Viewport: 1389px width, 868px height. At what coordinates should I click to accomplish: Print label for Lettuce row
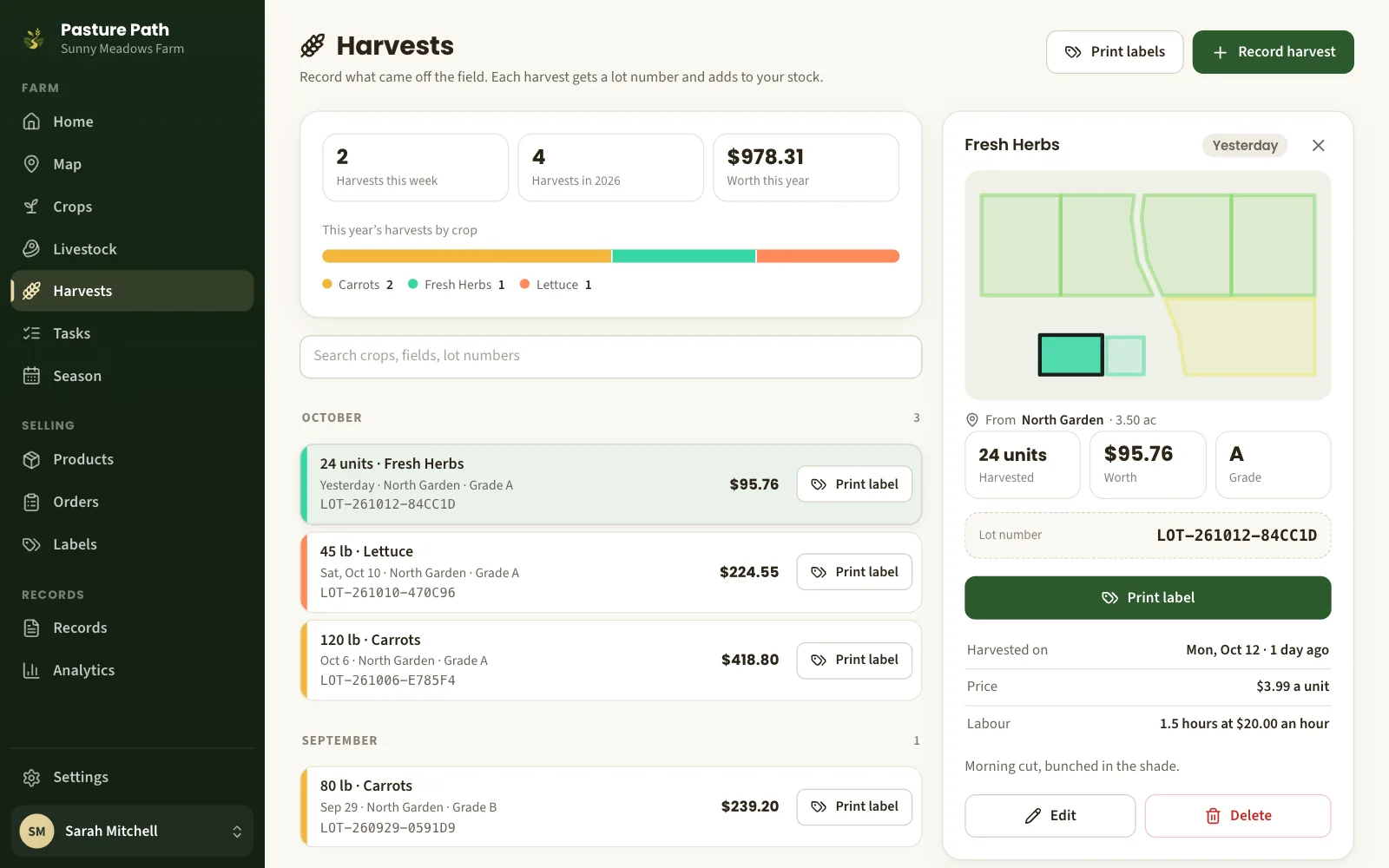click(x=854, y=572)
